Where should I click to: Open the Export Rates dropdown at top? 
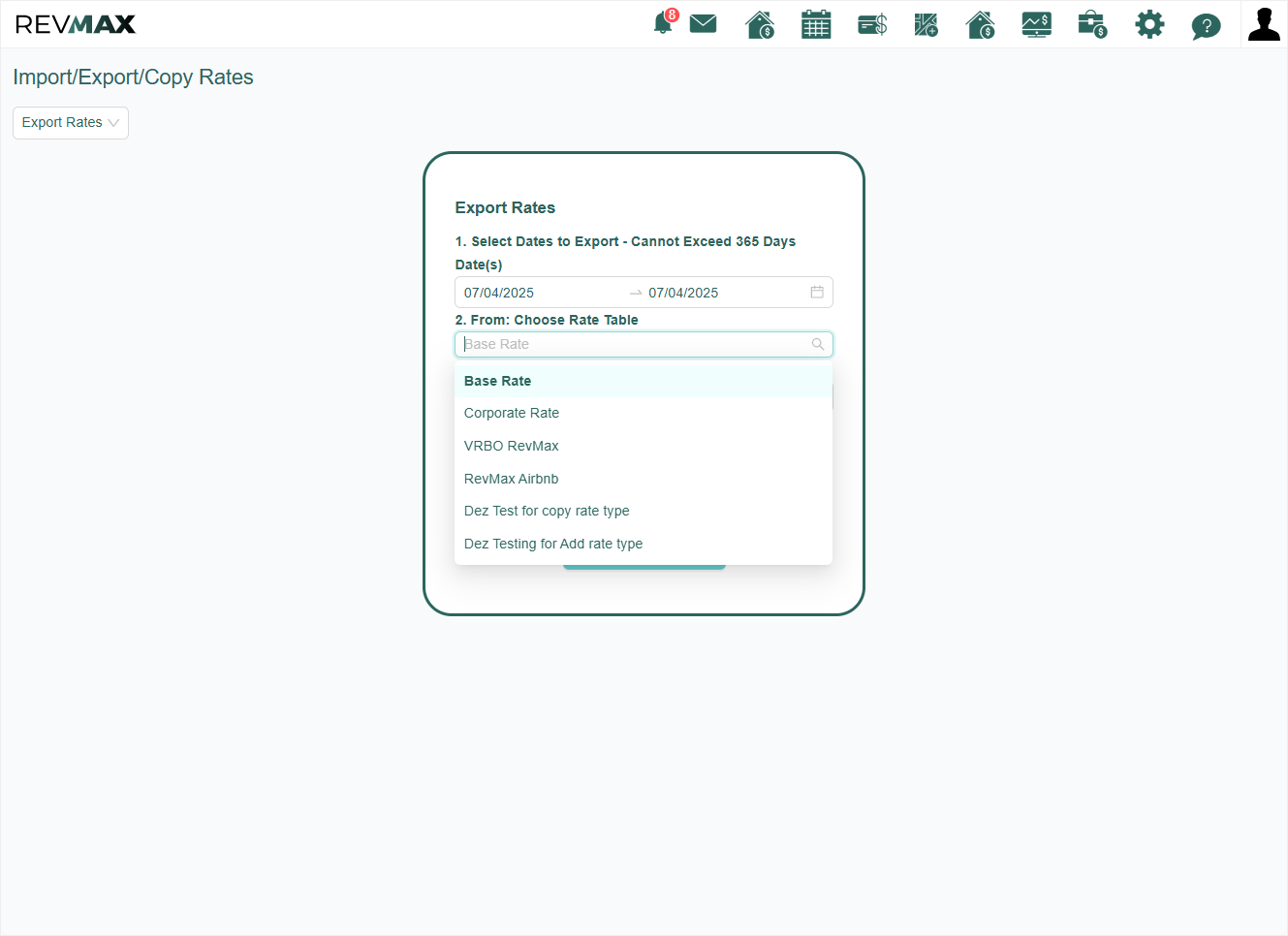pos(71,123)
